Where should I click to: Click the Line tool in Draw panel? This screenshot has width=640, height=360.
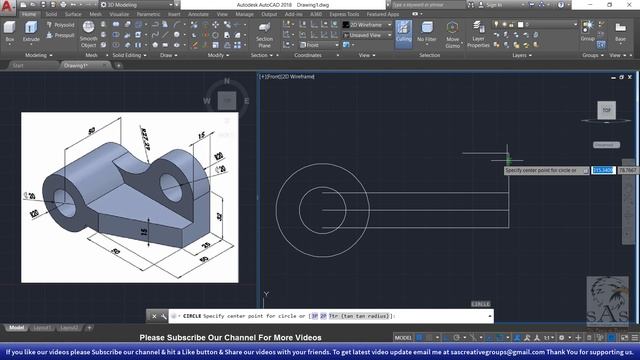[x=165, y=35]
